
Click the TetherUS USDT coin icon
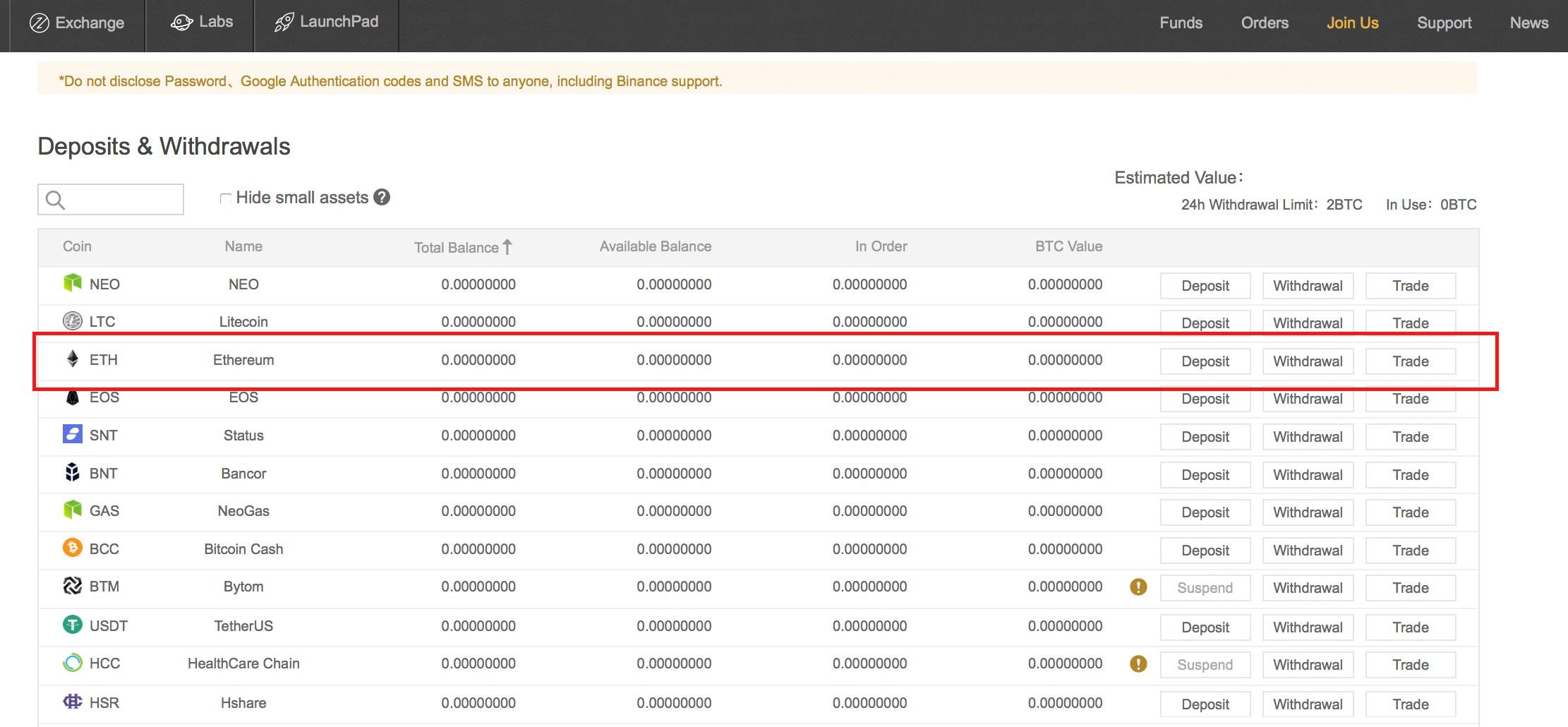(x=72, y=625)
